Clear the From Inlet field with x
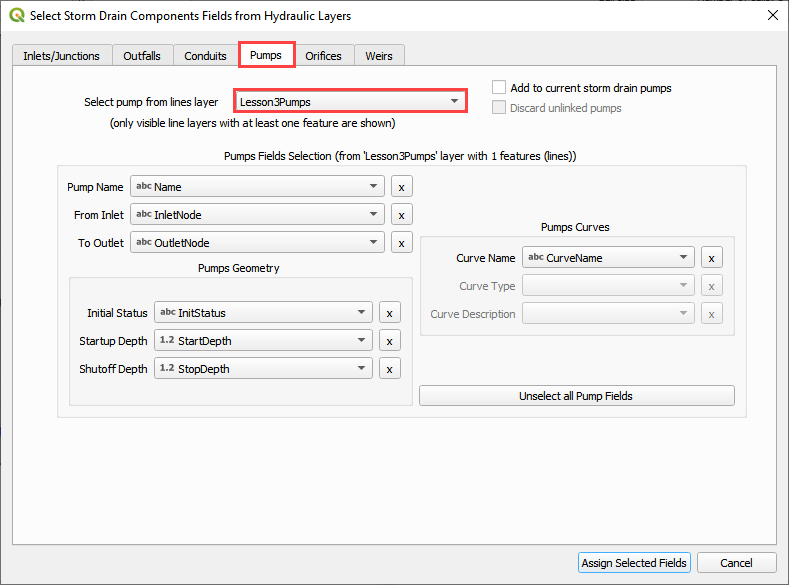 pyautogui.click(x=400, y=215)
